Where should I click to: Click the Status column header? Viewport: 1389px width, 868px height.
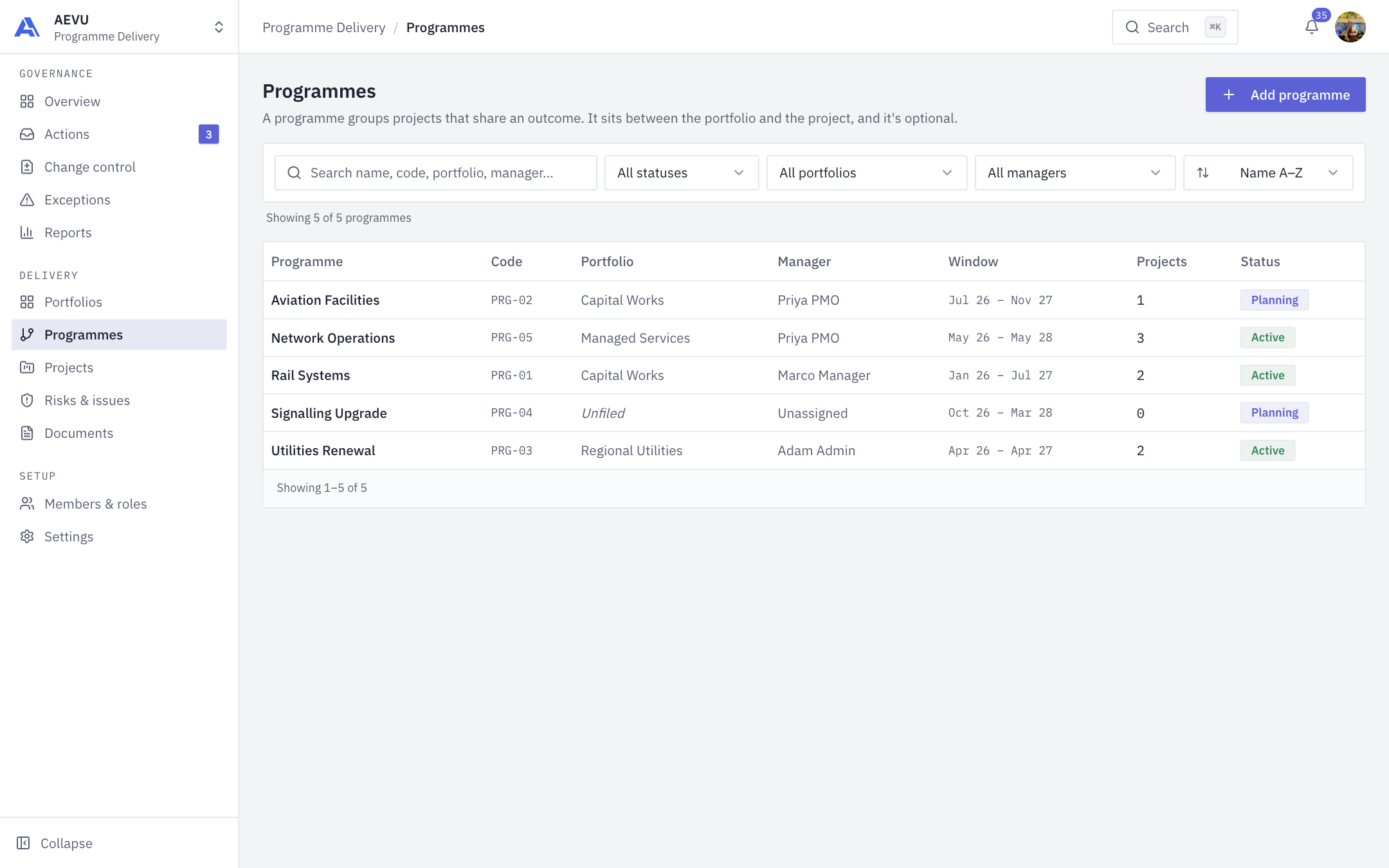coord(1260,262)
